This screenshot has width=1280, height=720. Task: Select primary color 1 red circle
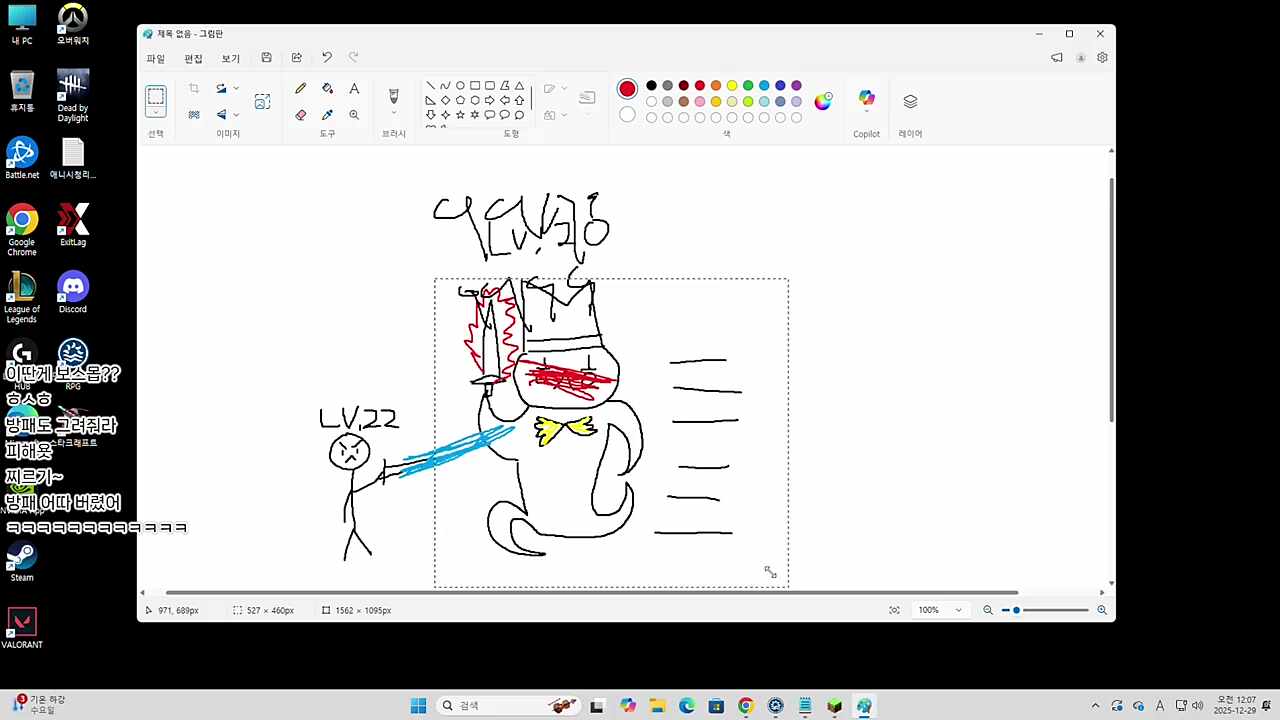[x=627, y=89]
